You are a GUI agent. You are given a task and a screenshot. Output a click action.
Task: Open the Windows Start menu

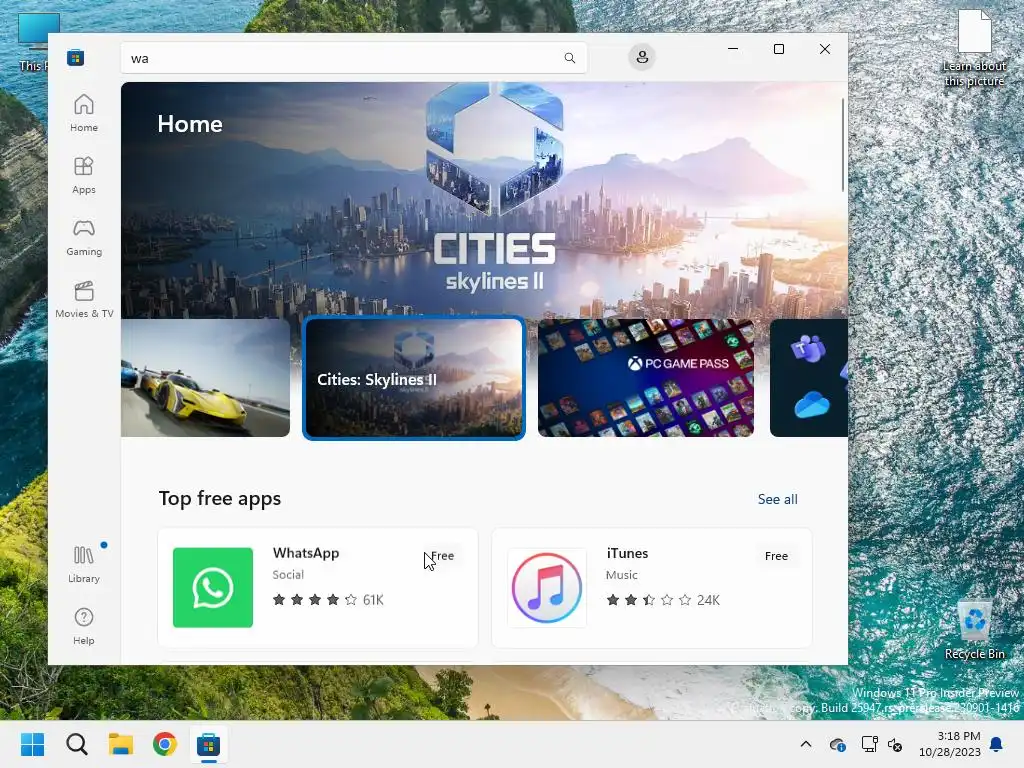coord(32,744)
